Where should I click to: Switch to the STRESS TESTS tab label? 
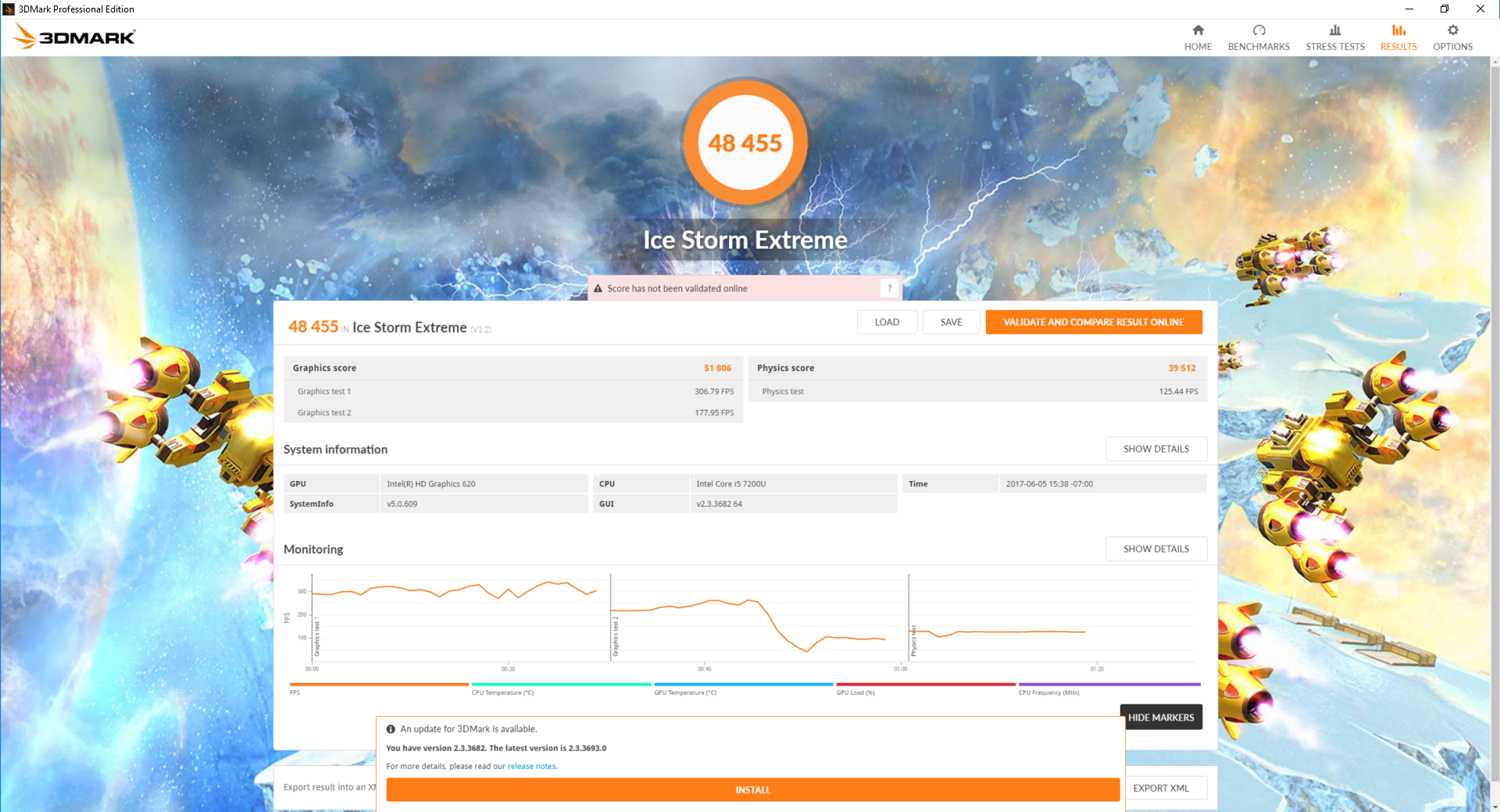click(x=1335, y=47)
